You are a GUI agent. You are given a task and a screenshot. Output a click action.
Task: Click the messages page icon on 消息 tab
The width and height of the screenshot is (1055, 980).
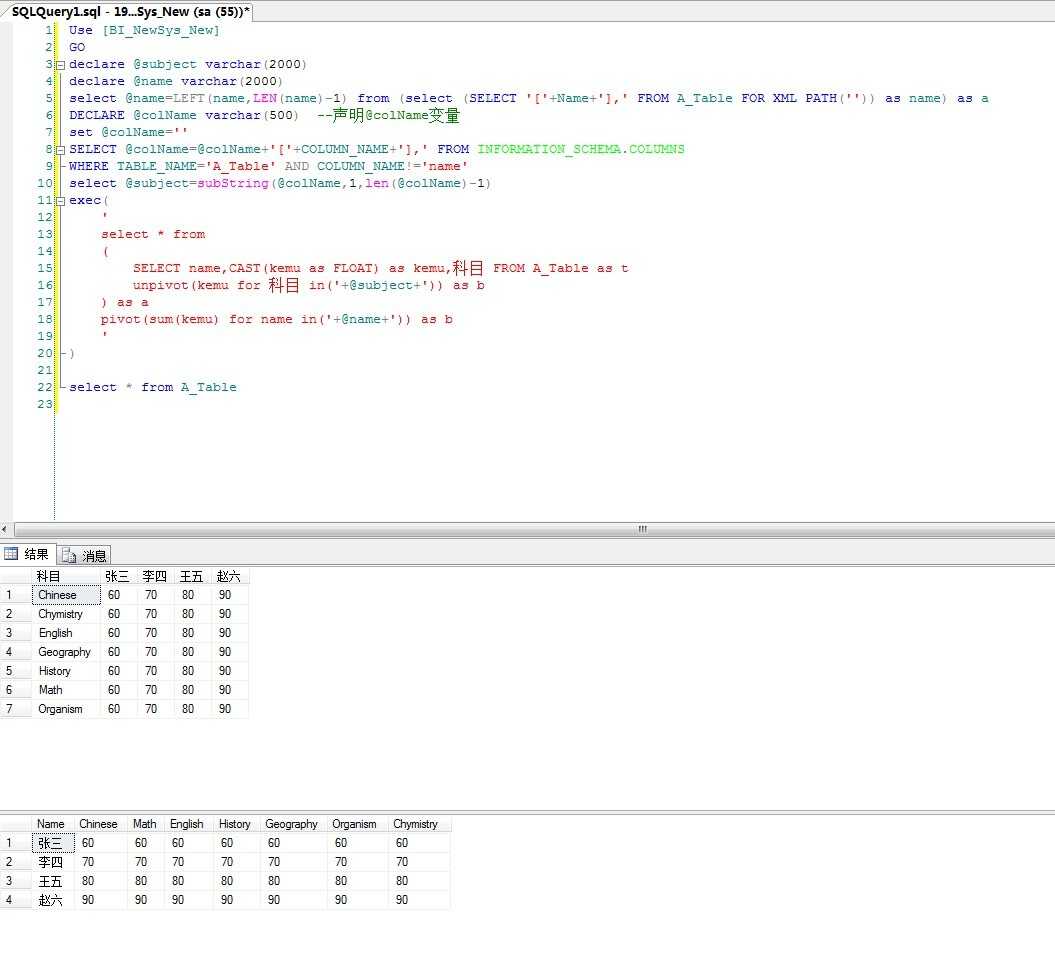[x=69, y=555]
